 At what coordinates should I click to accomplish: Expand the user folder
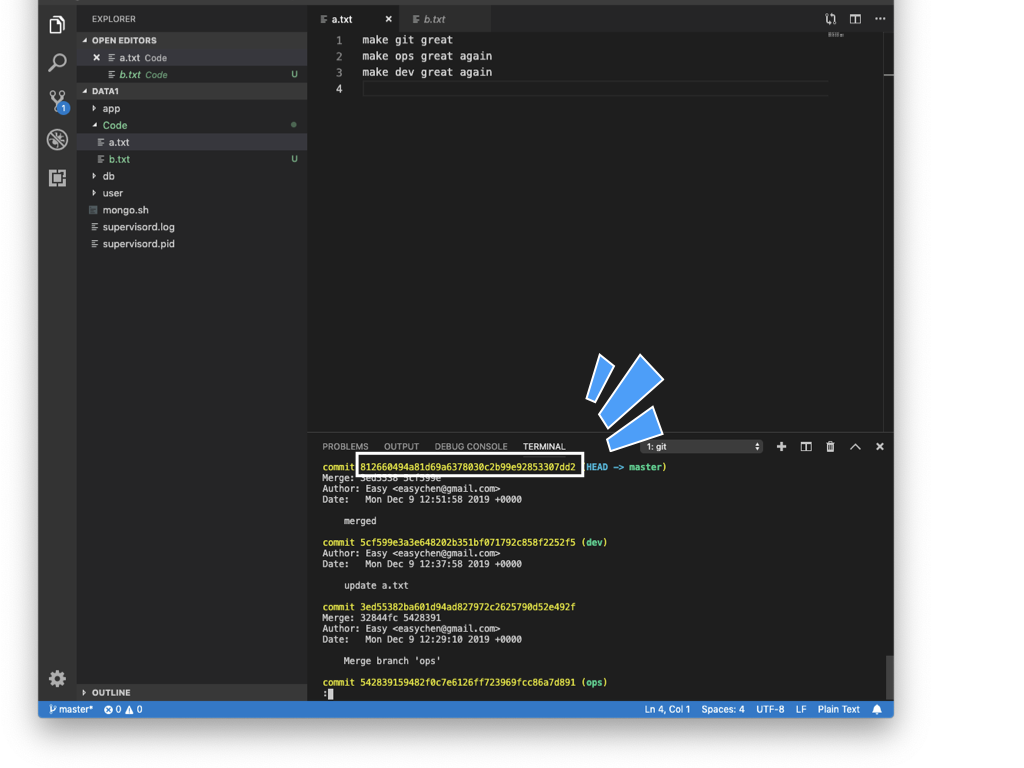tap(192, 193)
